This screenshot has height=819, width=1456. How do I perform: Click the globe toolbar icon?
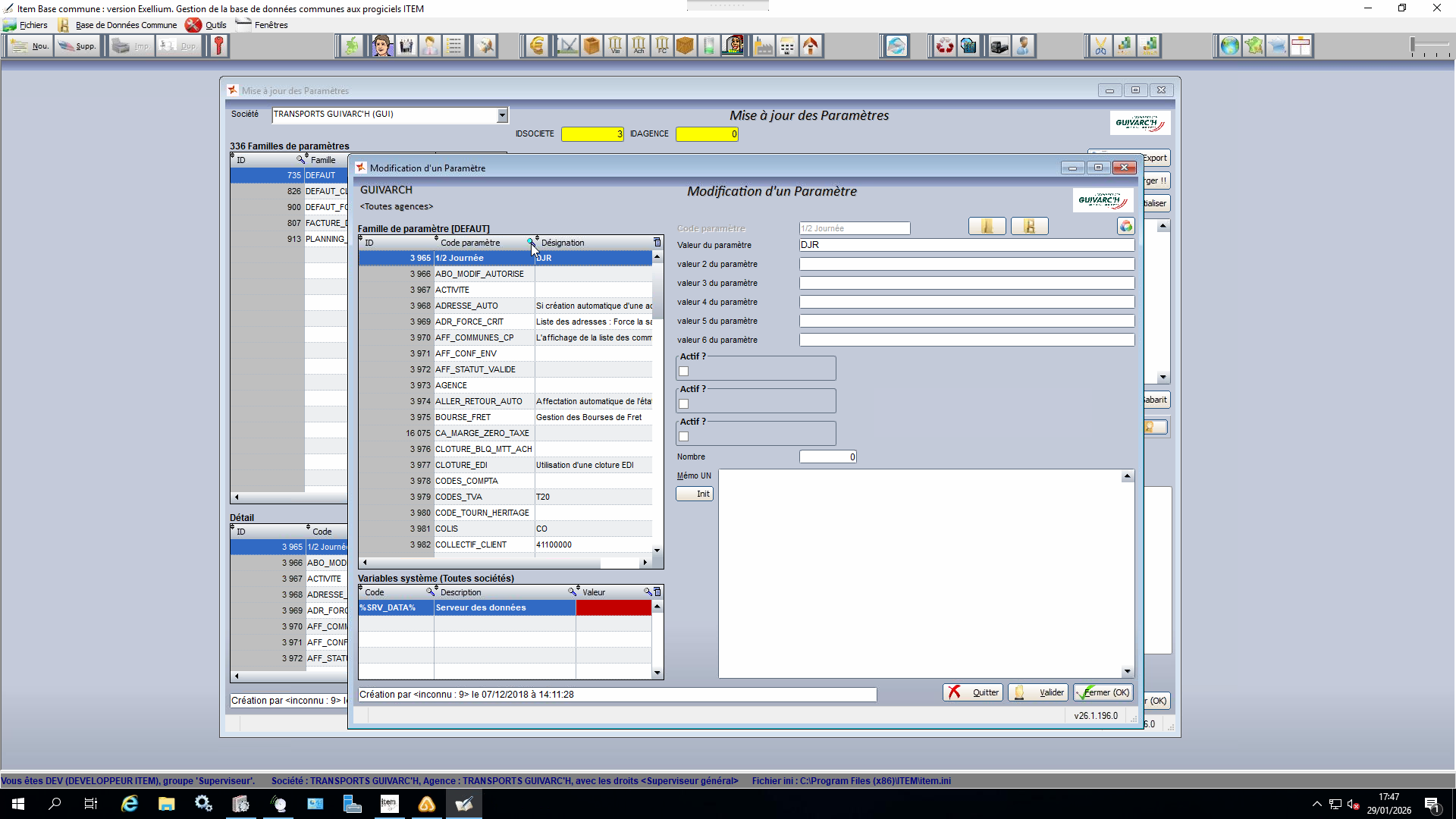click(1229, 46)
